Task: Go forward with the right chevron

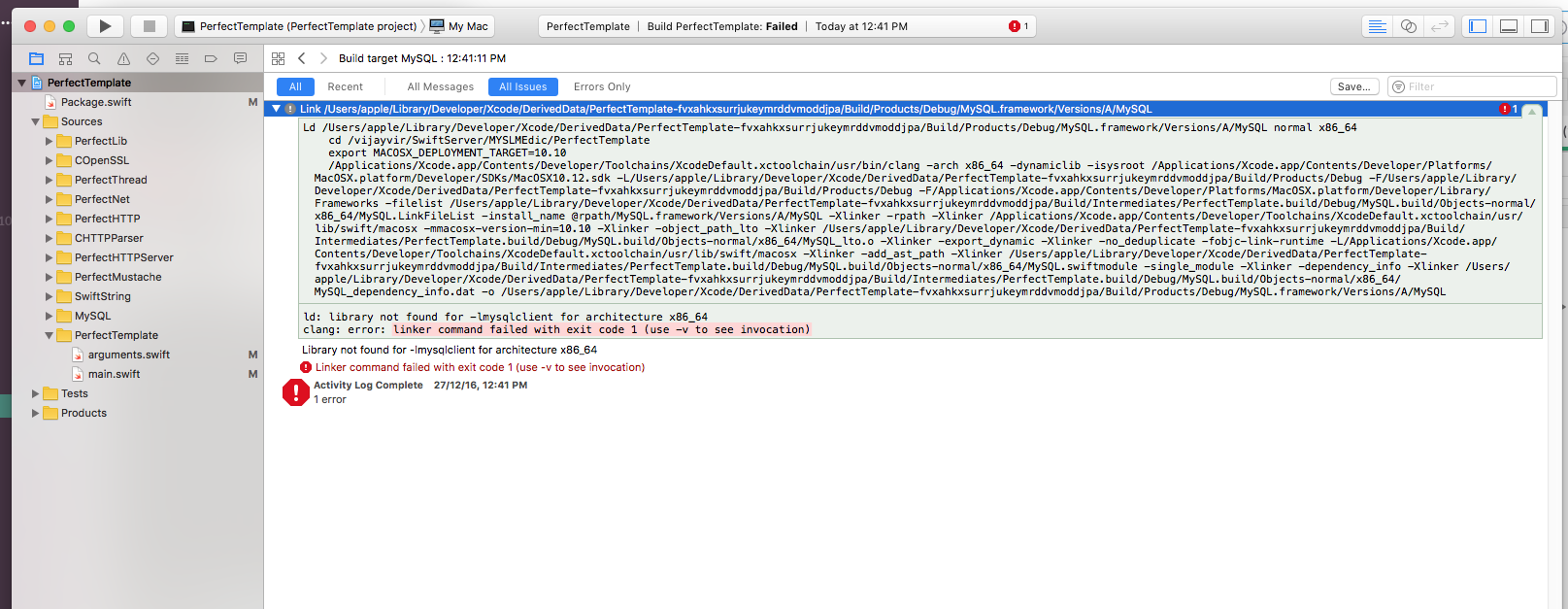Action: point(323,58)
